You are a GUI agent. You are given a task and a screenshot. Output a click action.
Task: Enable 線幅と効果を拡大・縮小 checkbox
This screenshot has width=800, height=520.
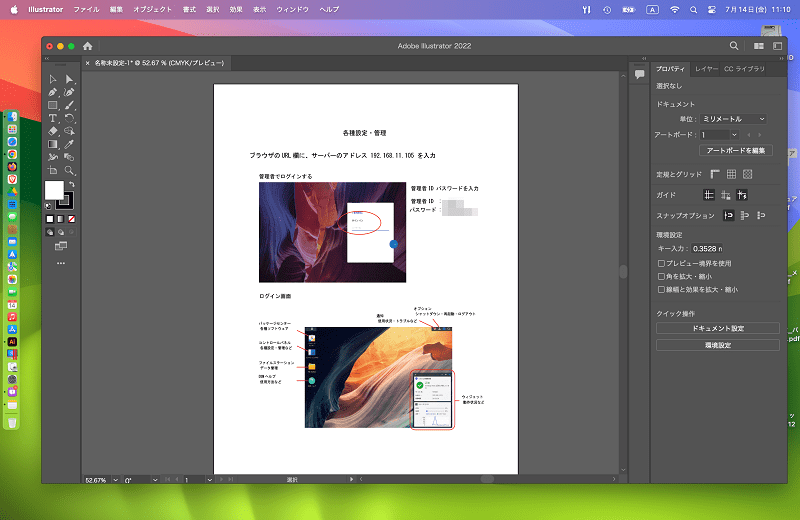point(661,289)
